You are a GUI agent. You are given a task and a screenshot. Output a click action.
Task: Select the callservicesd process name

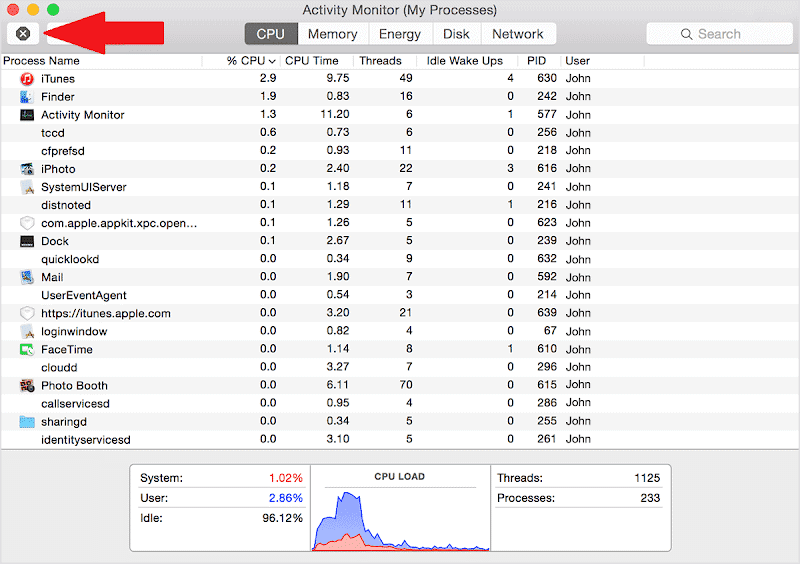tap(76, 404)
